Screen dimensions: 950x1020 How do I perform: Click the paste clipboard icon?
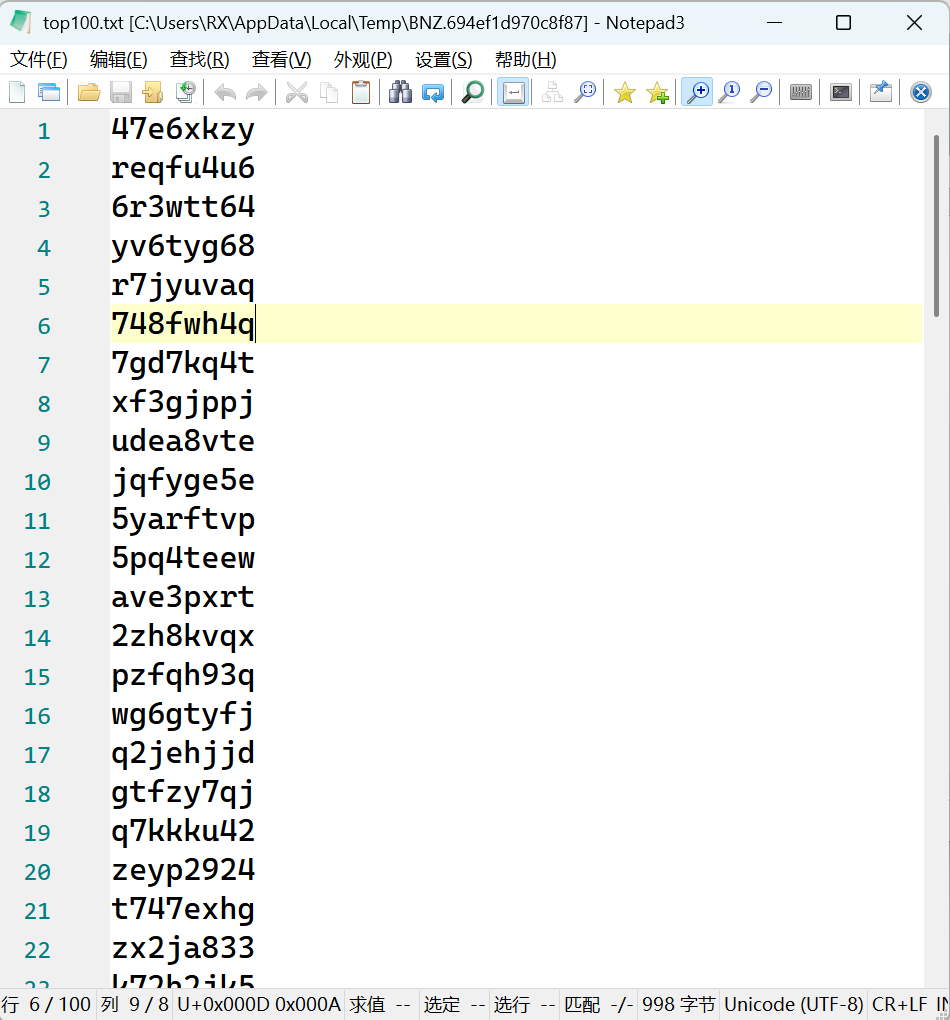pos(361,93)
